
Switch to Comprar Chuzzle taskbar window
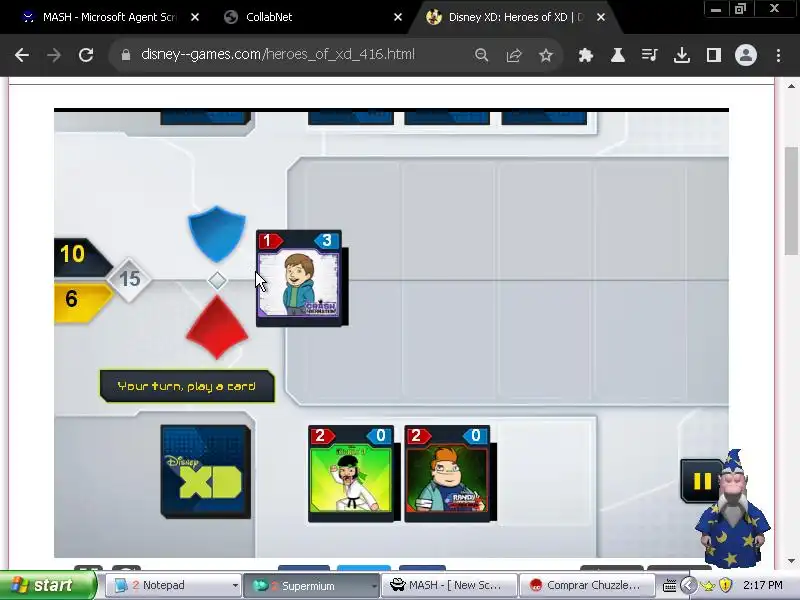tap(586, 585)
